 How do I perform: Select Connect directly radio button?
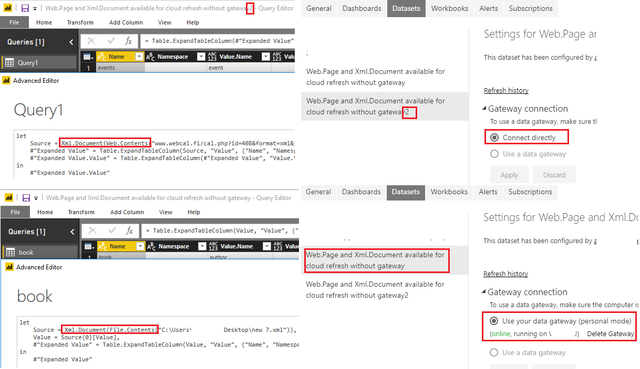[494, 138]
